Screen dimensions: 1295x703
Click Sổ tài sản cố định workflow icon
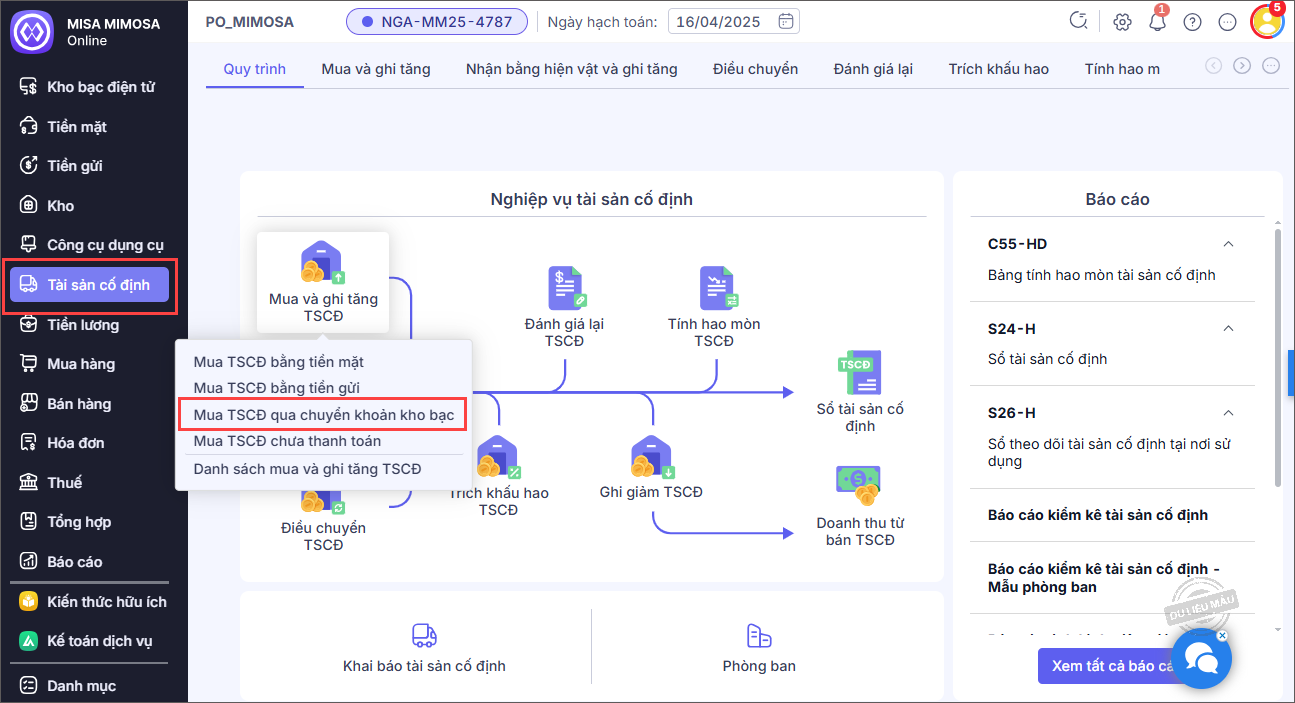click(x=859, y=372)
